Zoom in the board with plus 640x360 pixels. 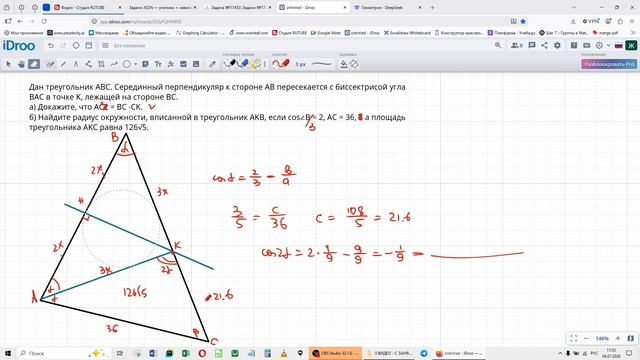click(618, 338)
